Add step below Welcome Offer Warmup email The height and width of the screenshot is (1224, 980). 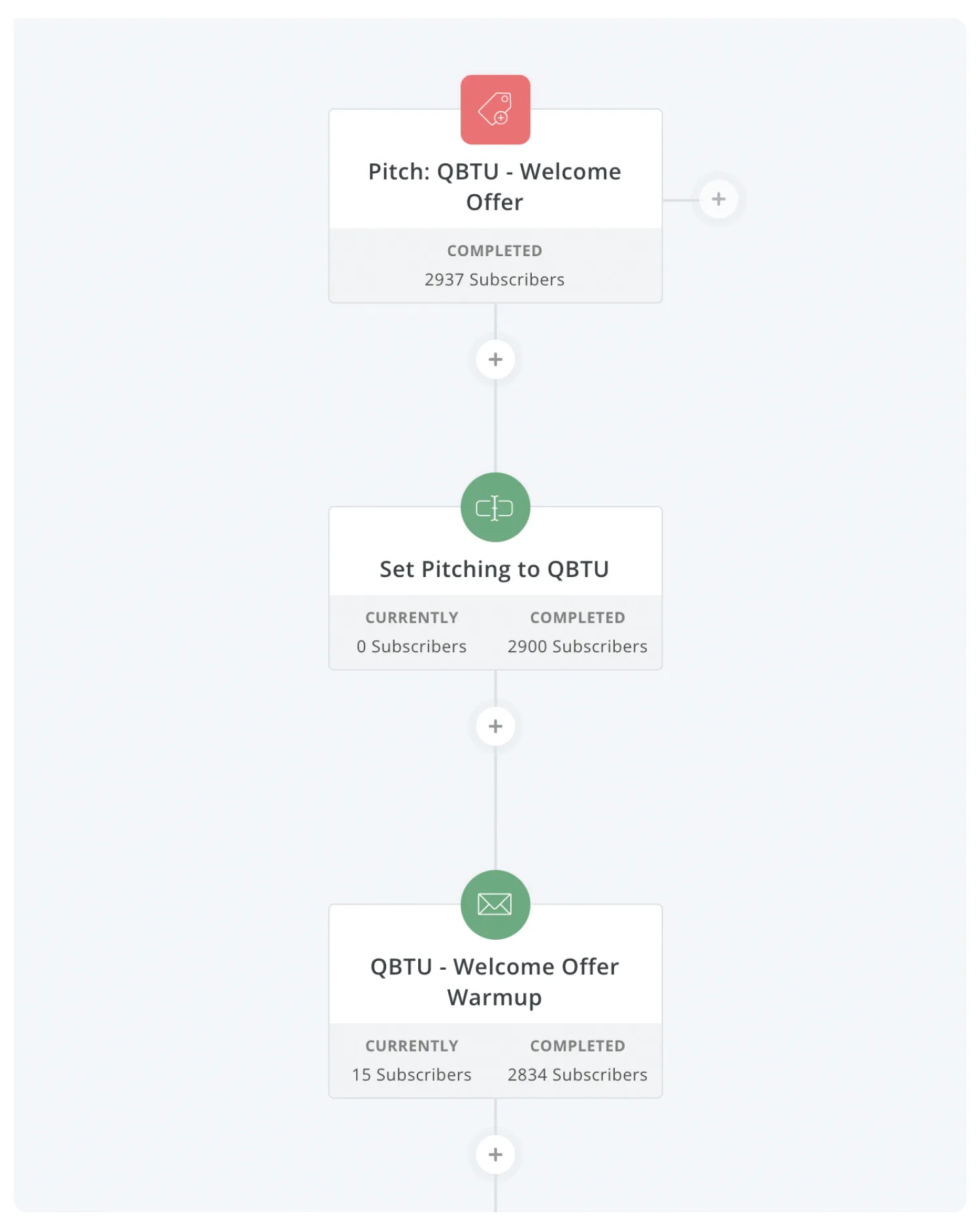tap(495, 1154)
